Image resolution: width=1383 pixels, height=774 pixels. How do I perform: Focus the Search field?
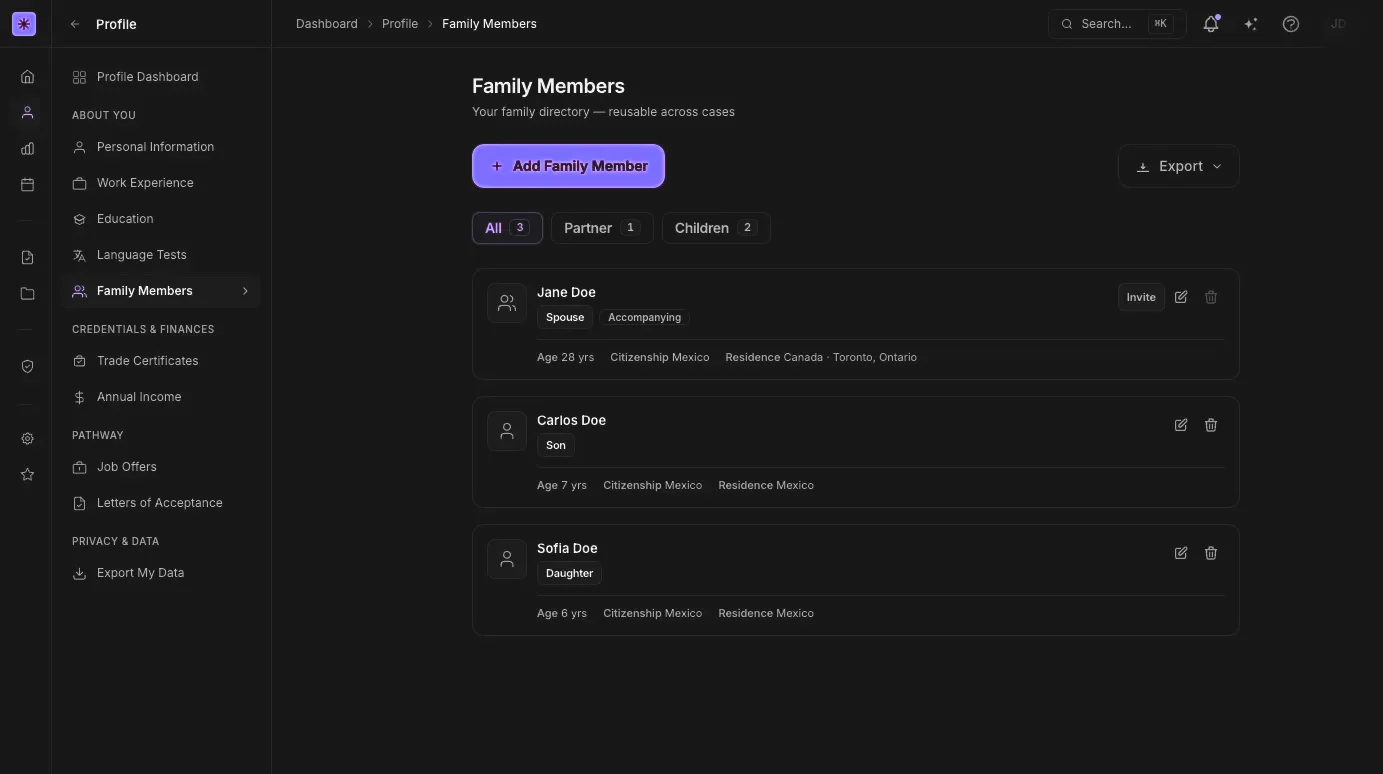[1116, 24]
